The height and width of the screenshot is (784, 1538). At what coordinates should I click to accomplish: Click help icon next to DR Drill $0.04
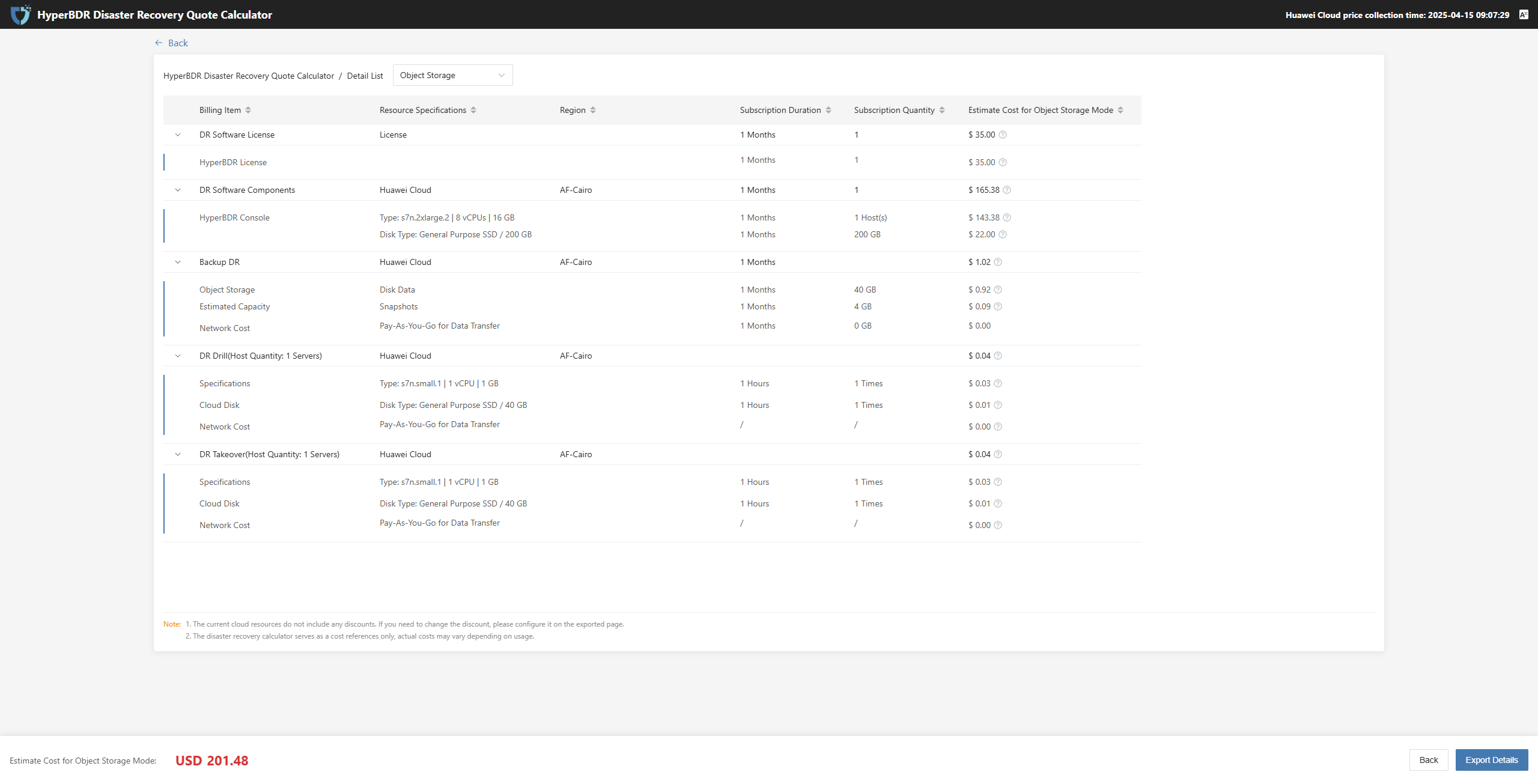click(998, 356)
